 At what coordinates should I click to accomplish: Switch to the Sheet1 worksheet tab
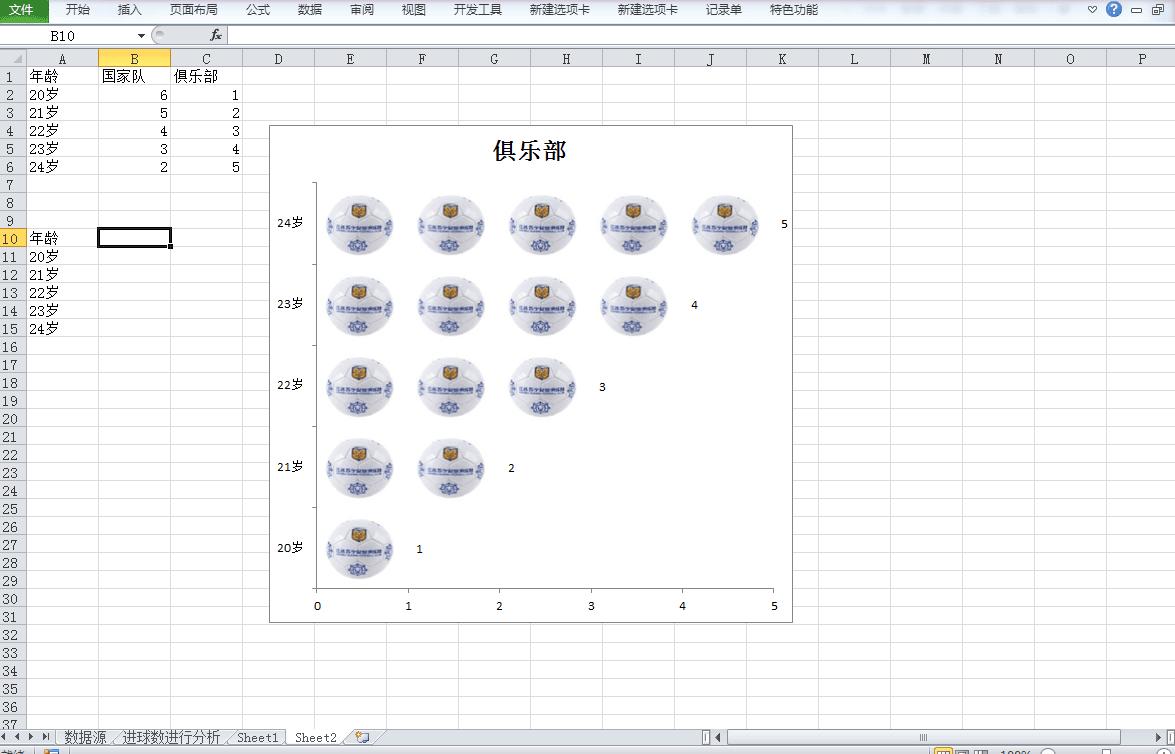tap(257, 737)
